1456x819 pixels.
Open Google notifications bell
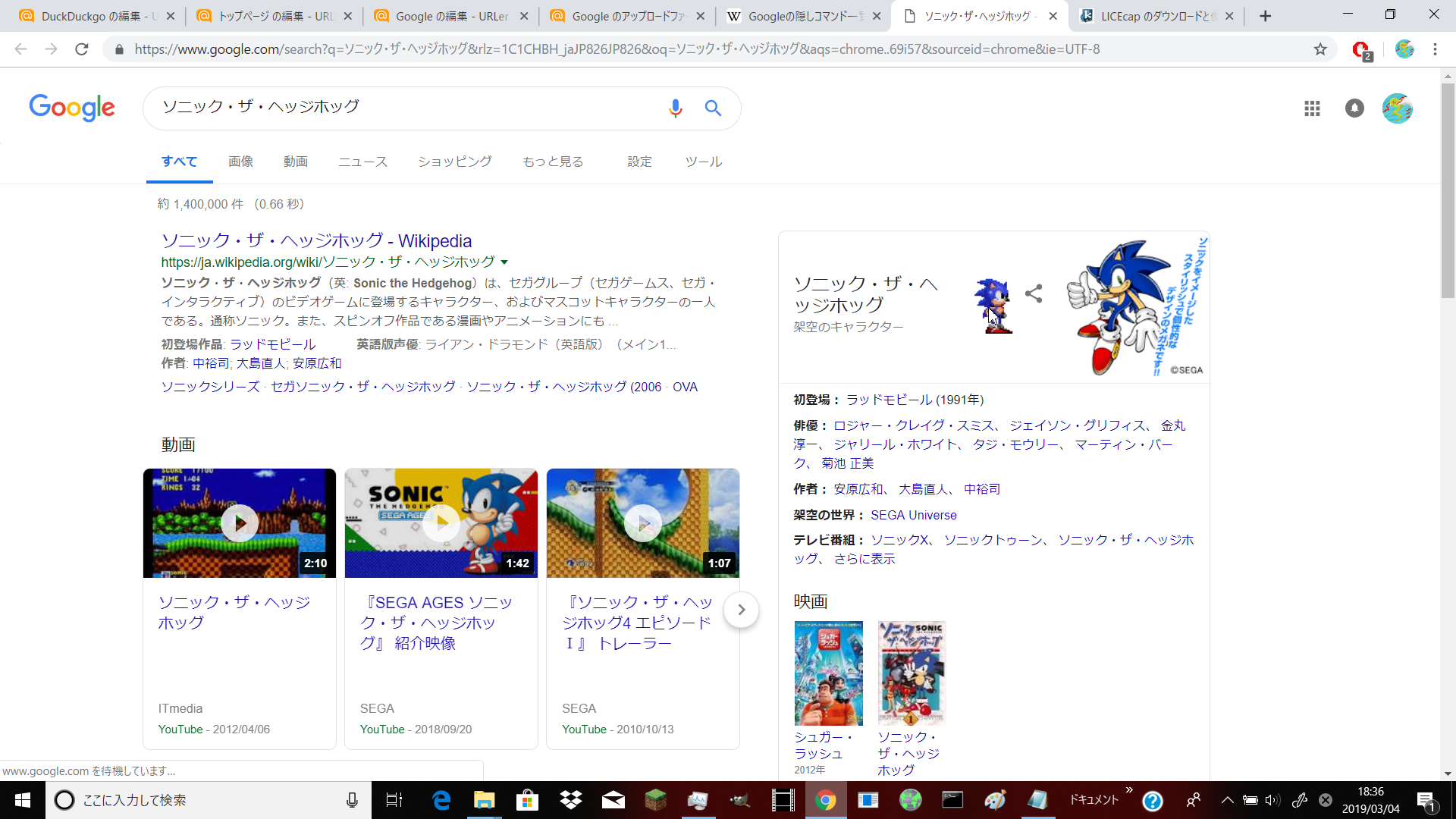pos(1354,108)
